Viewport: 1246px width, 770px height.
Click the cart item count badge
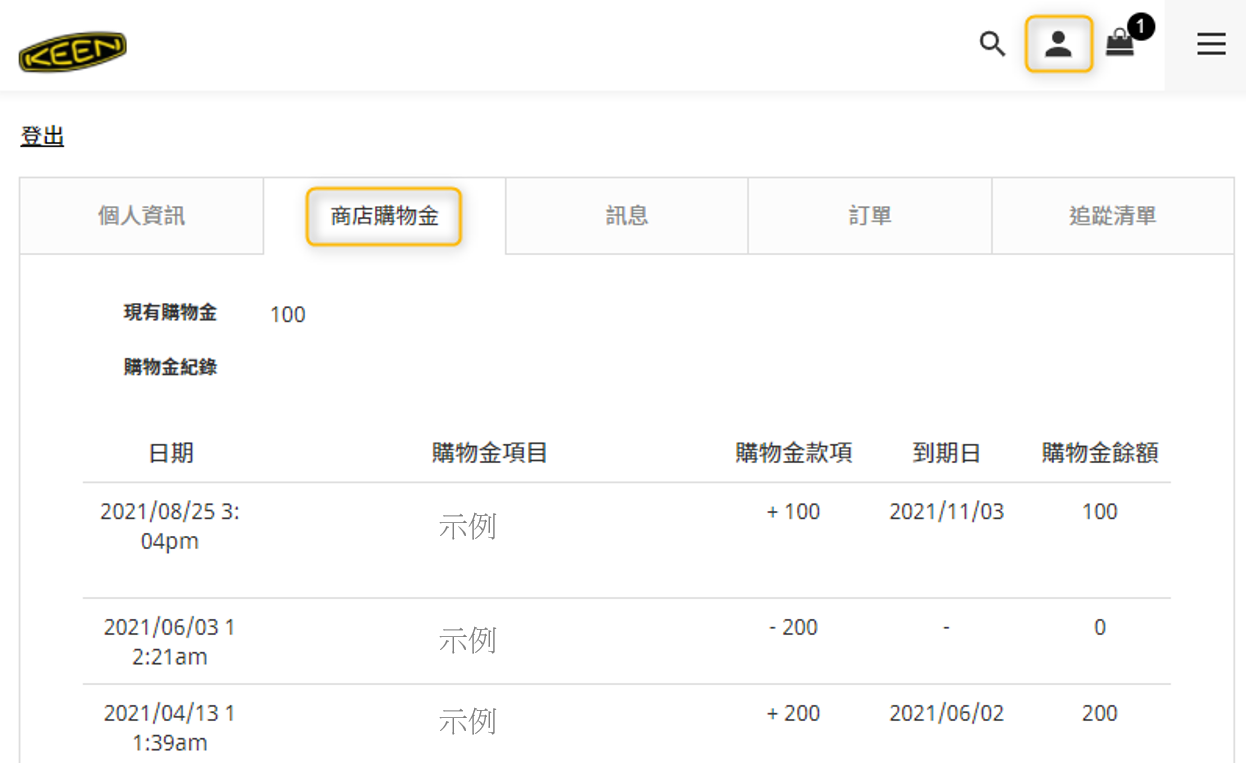click(1140, 27)
